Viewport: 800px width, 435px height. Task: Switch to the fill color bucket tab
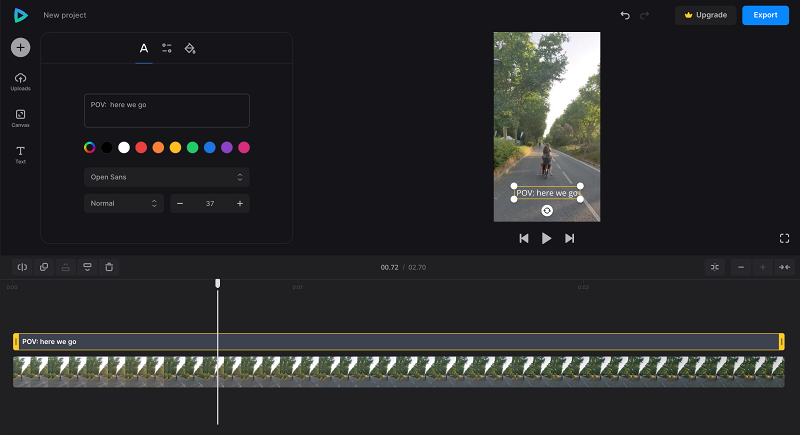coord(190,48)
